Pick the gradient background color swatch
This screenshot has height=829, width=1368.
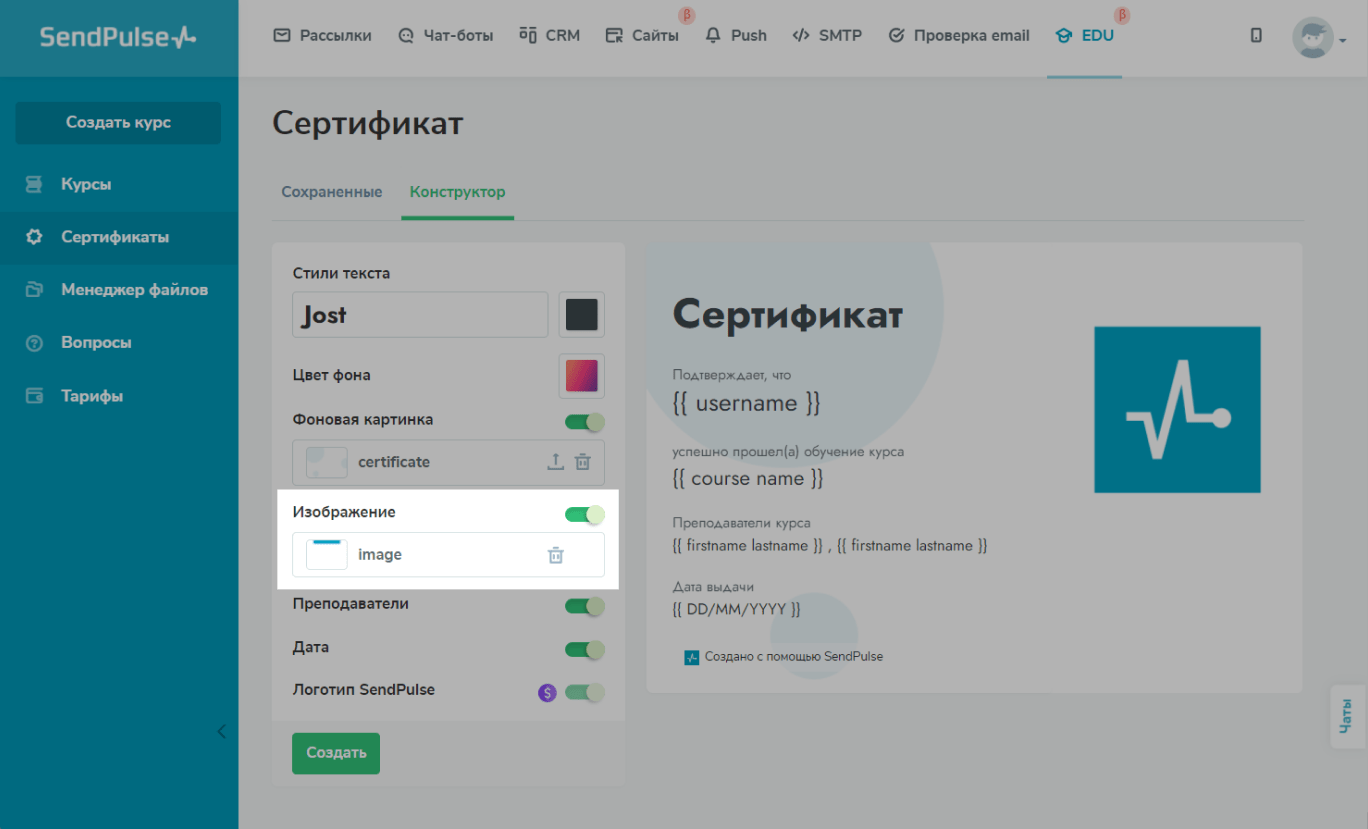[x=582, y=376]
